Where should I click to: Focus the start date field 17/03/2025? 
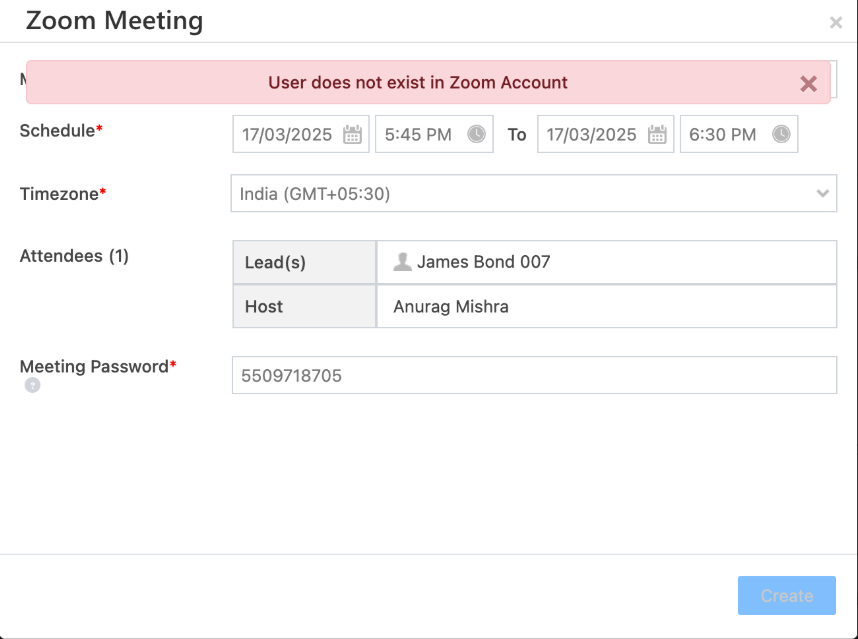(x=287, y=135)
